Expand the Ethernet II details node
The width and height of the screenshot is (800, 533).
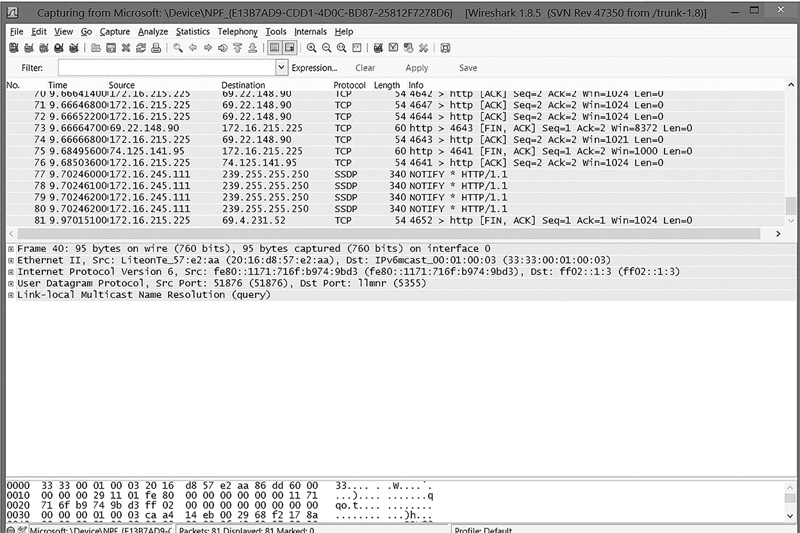click(11, 261)
